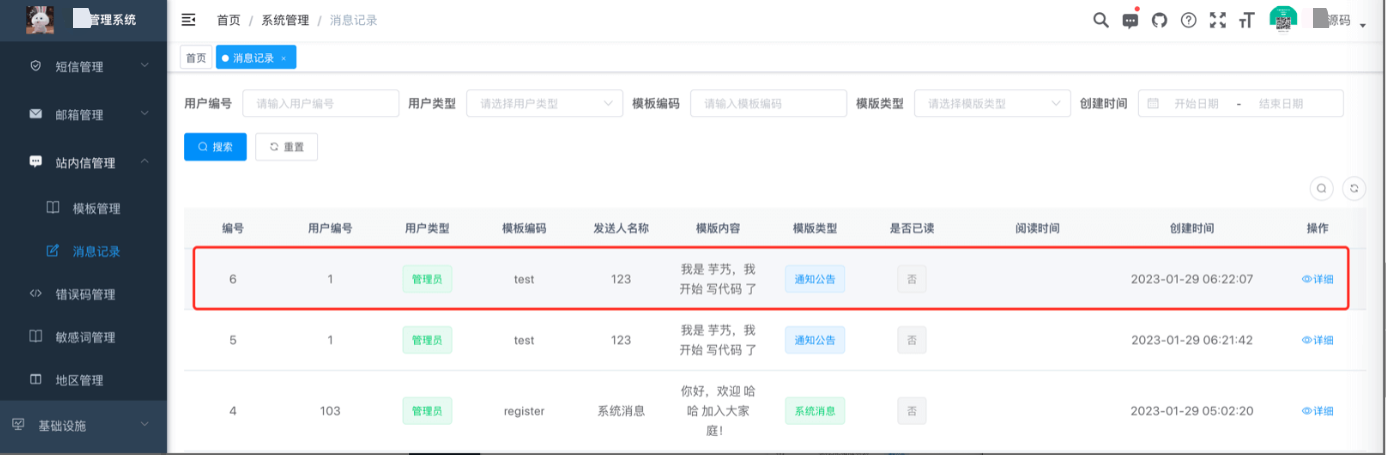Click the 短信管理 shield icon

(x=35, y=66)
